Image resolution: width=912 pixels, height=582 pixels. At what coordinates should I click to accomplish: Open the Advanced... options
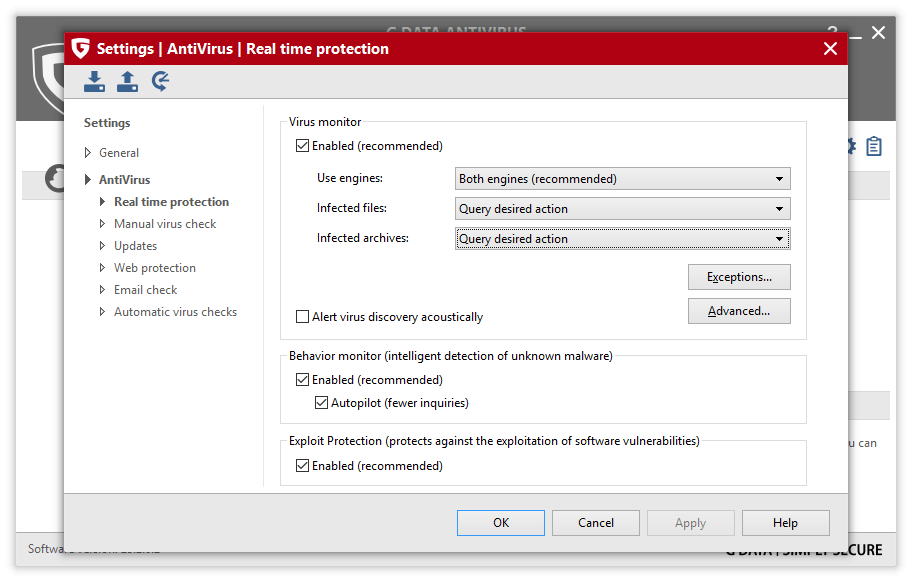[739, 311]
